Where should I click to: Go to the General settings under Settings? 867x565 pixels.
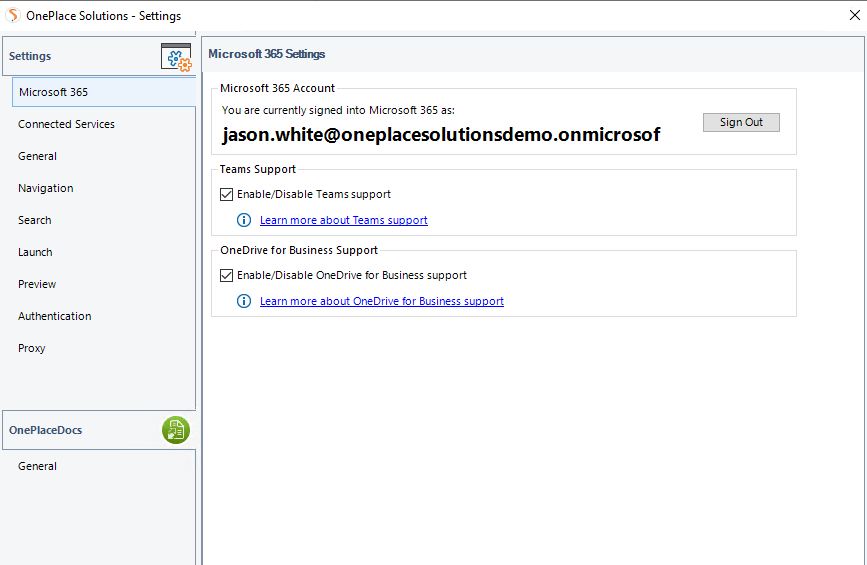pyautogui.click(x=37, y=156)
